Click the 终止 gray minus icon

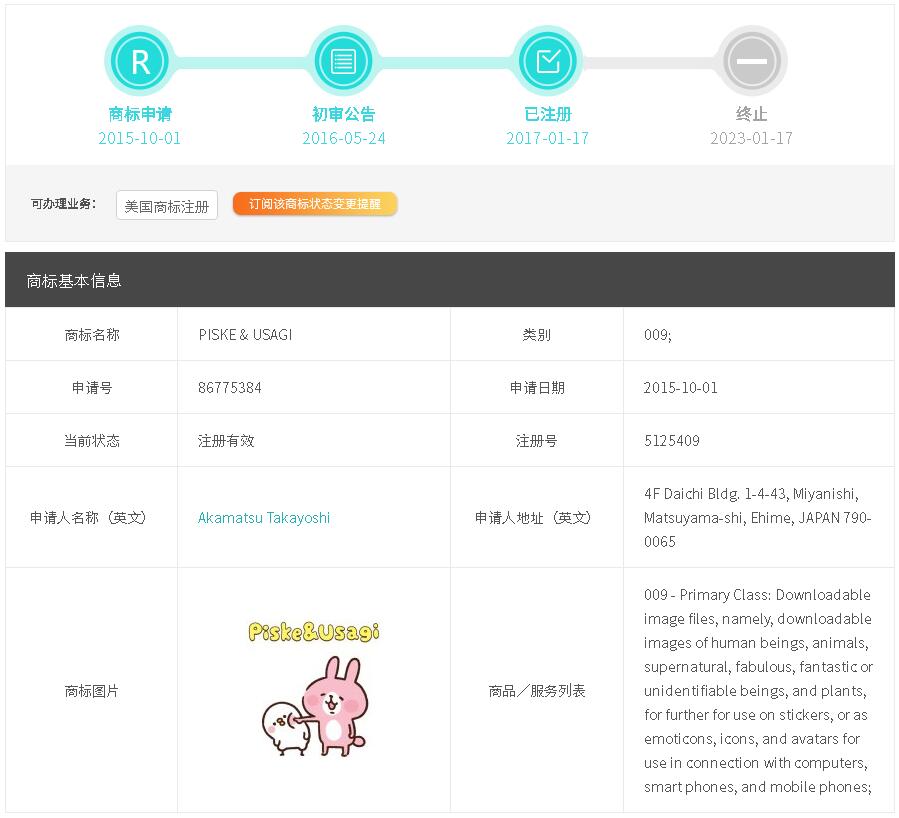pyautogui.click(x=751, y=62)
